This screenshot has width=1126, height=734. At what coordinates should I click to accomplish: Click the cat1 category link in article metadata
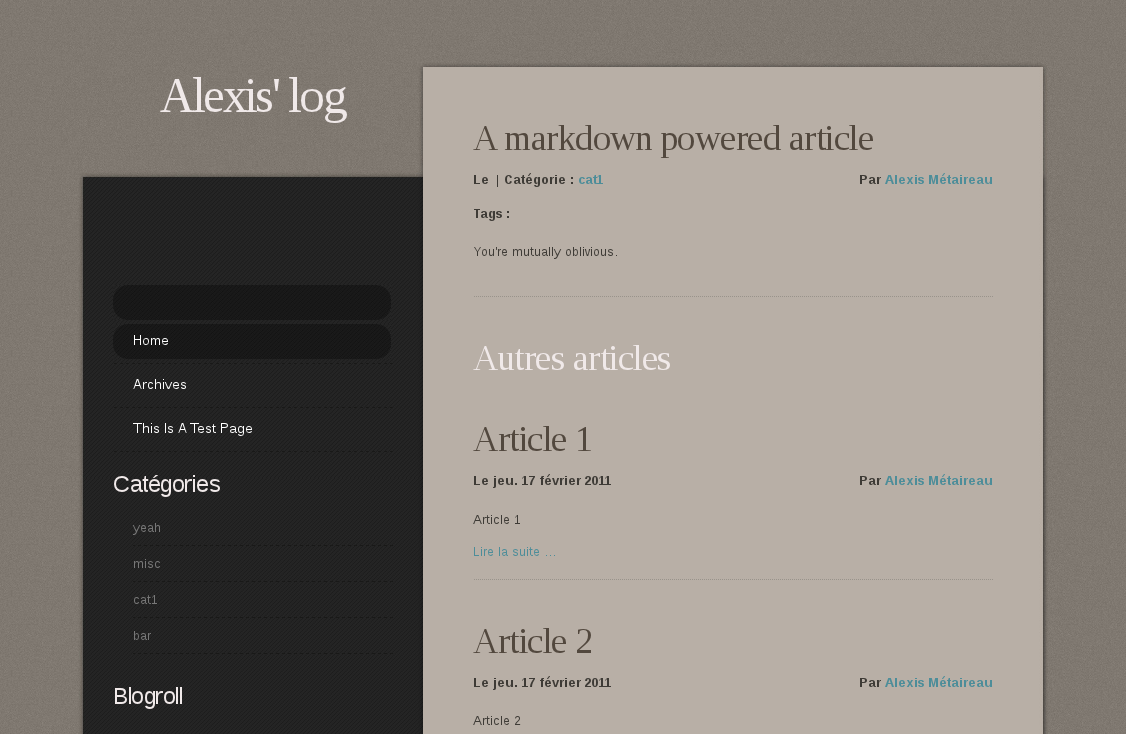(x=590, y=180)
